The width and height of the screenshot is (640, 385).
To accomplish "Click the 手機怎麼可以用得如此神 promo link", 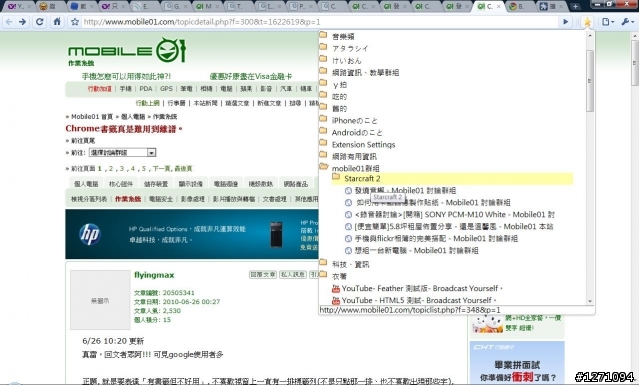I will (x=126, y=76).
